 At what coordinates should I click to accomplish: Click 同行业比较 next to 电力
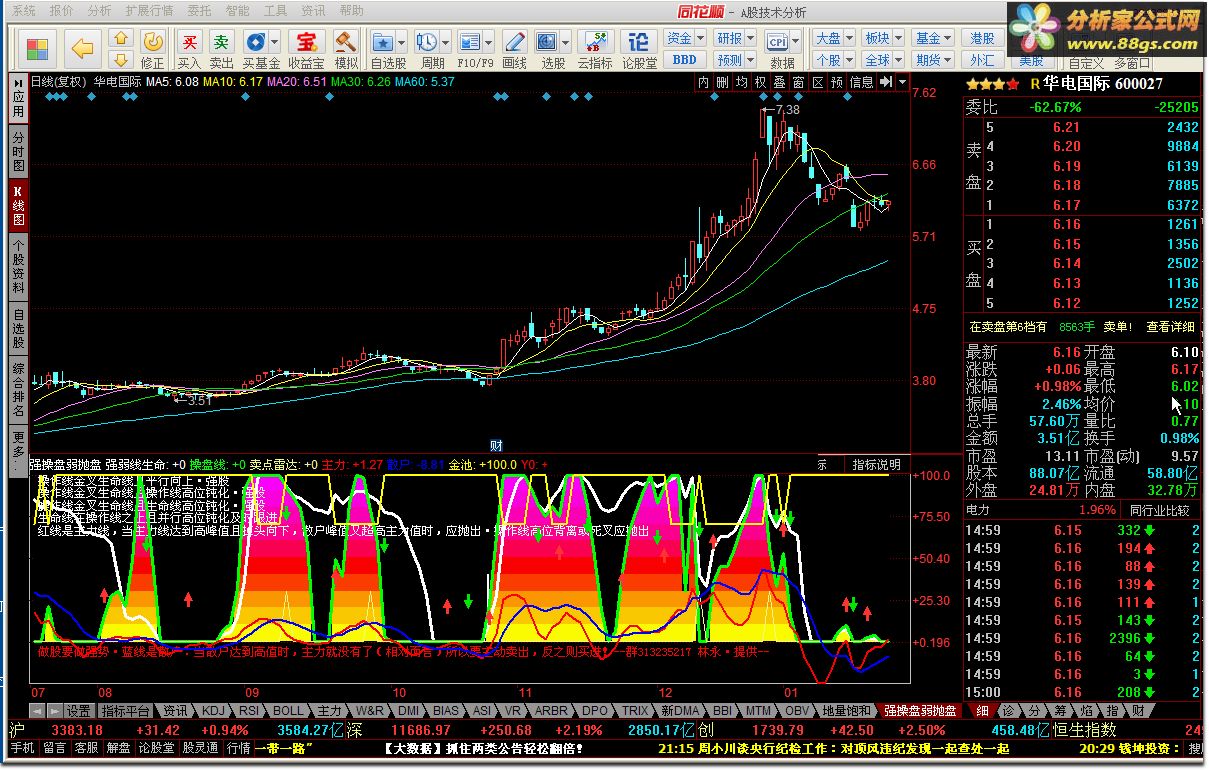[x=1160, y=510]
